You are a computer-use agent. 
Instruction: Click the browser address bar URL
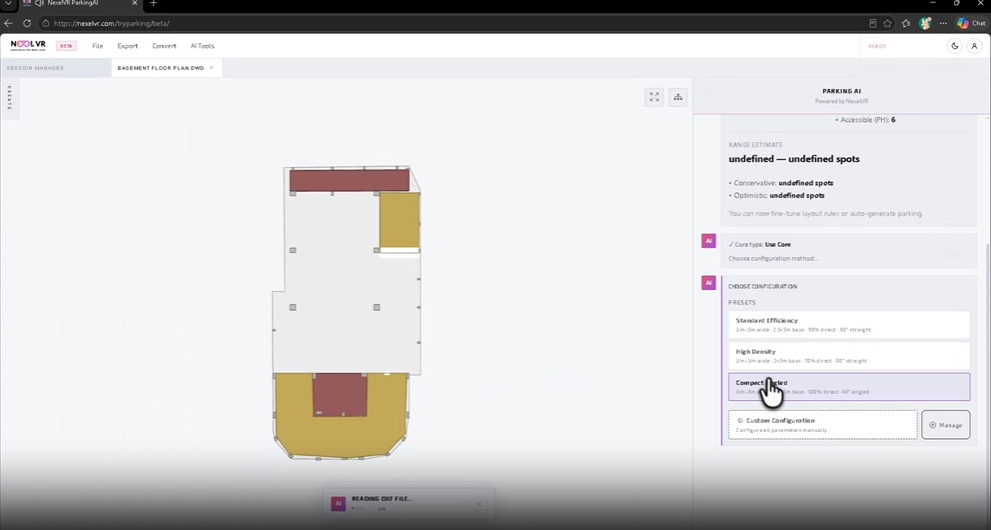(x=111, y=23)
